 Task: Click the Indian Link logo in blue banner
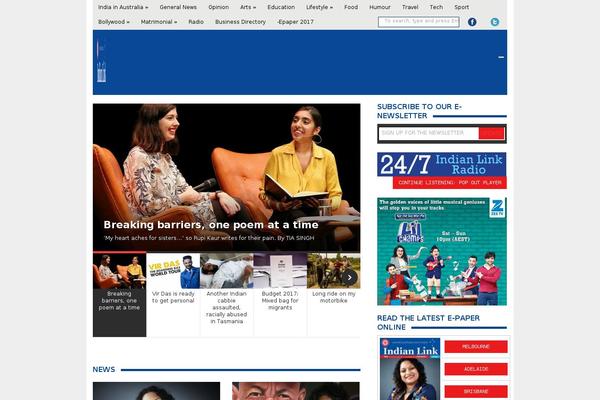[x=101, y=61]
